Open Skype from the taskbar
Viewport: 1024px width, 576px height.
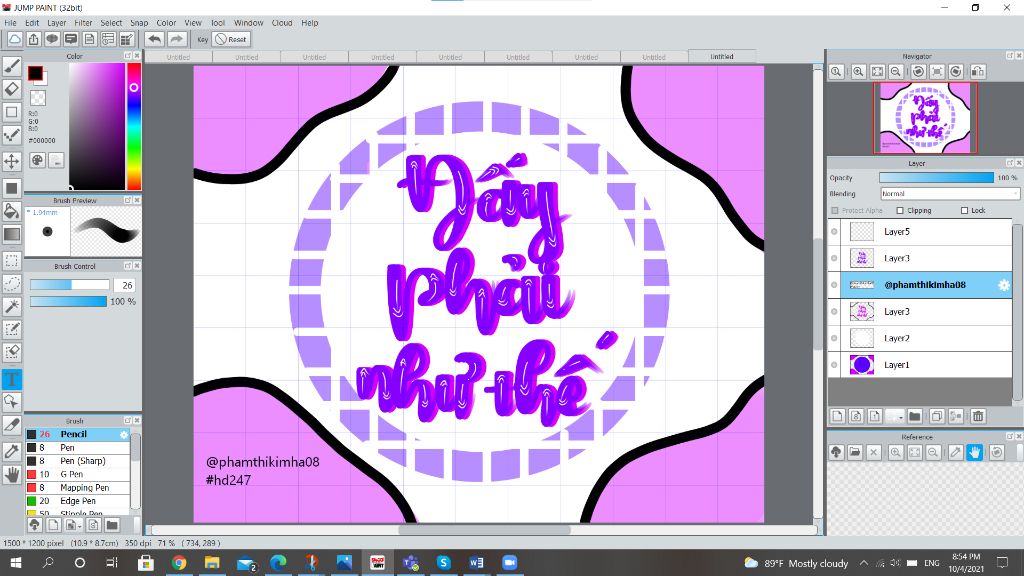pos(443,562)
